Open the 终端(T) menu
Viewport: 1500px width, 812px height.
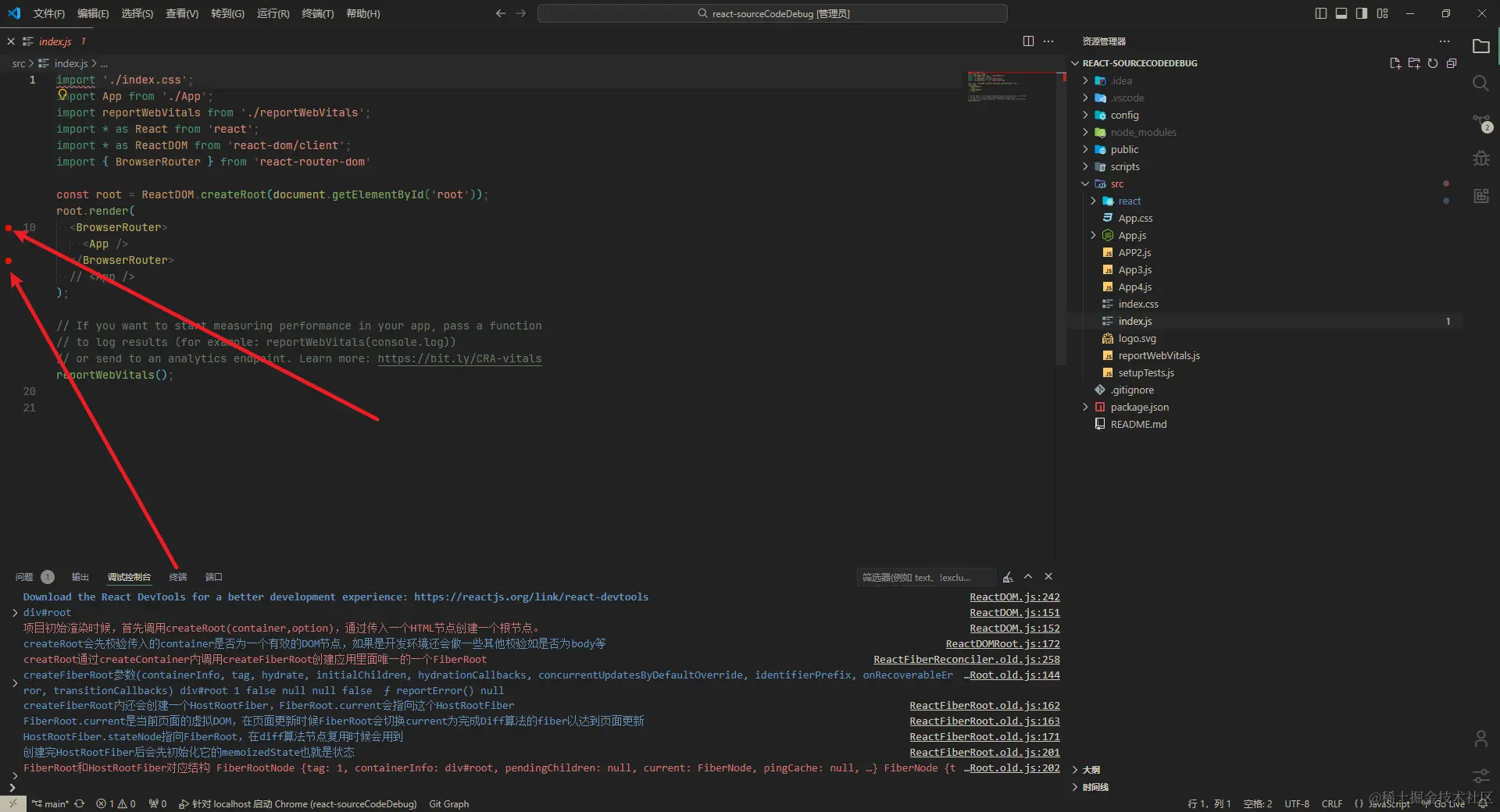coord(317,13)
